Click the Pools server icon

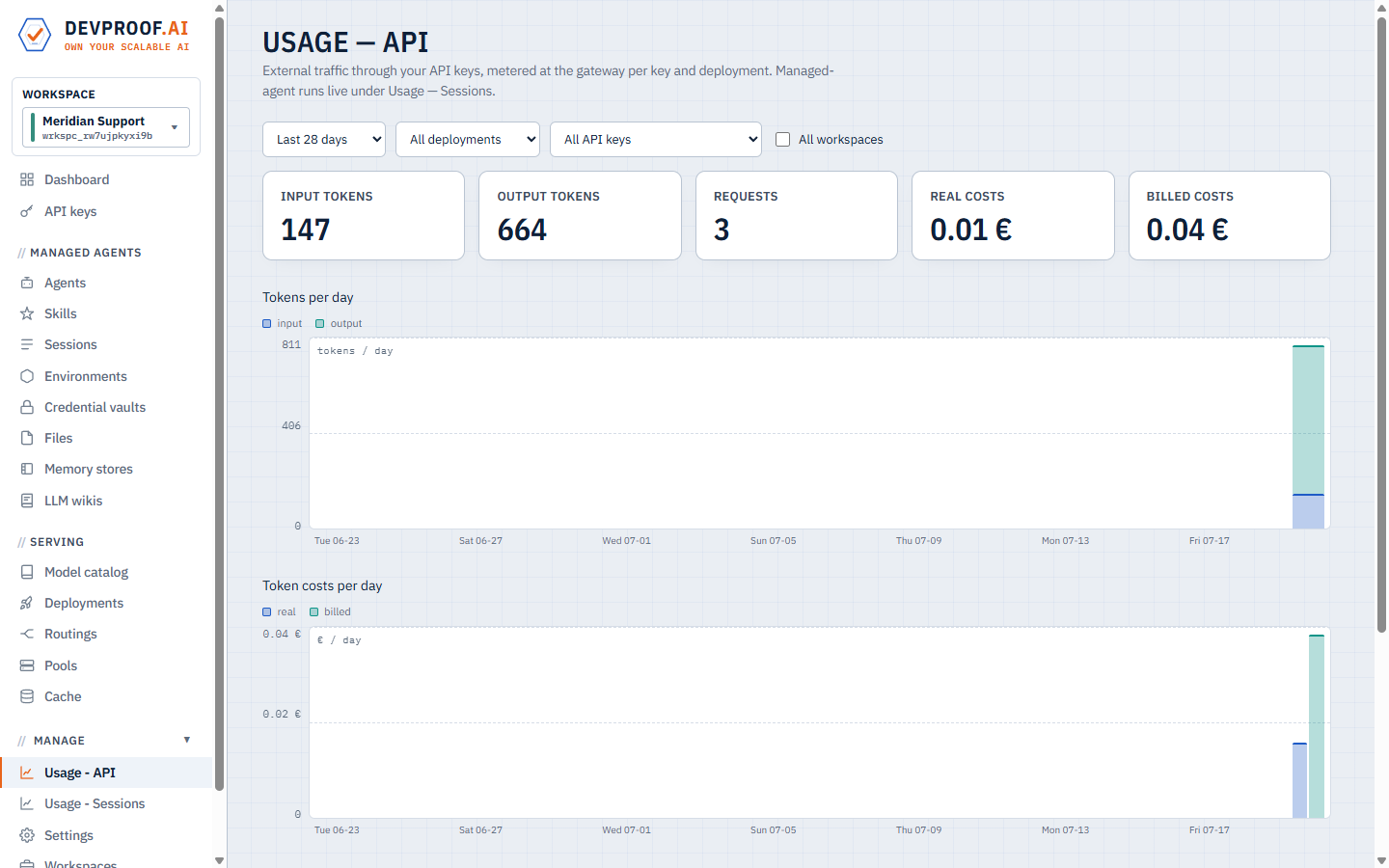point(27,665)
